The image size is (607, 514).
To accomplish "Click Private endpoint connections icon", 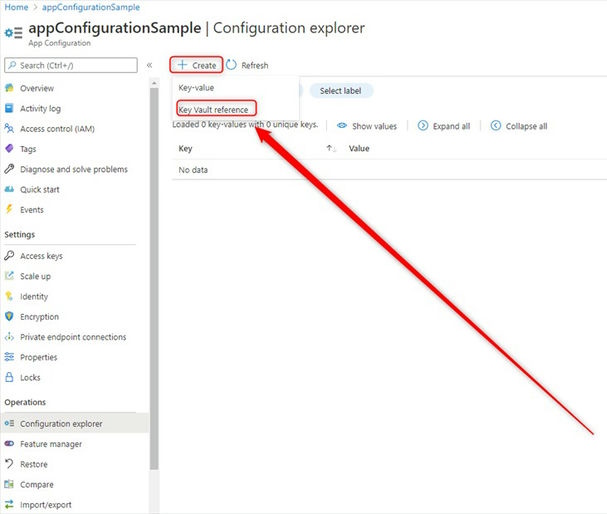I will pos(9,337).
